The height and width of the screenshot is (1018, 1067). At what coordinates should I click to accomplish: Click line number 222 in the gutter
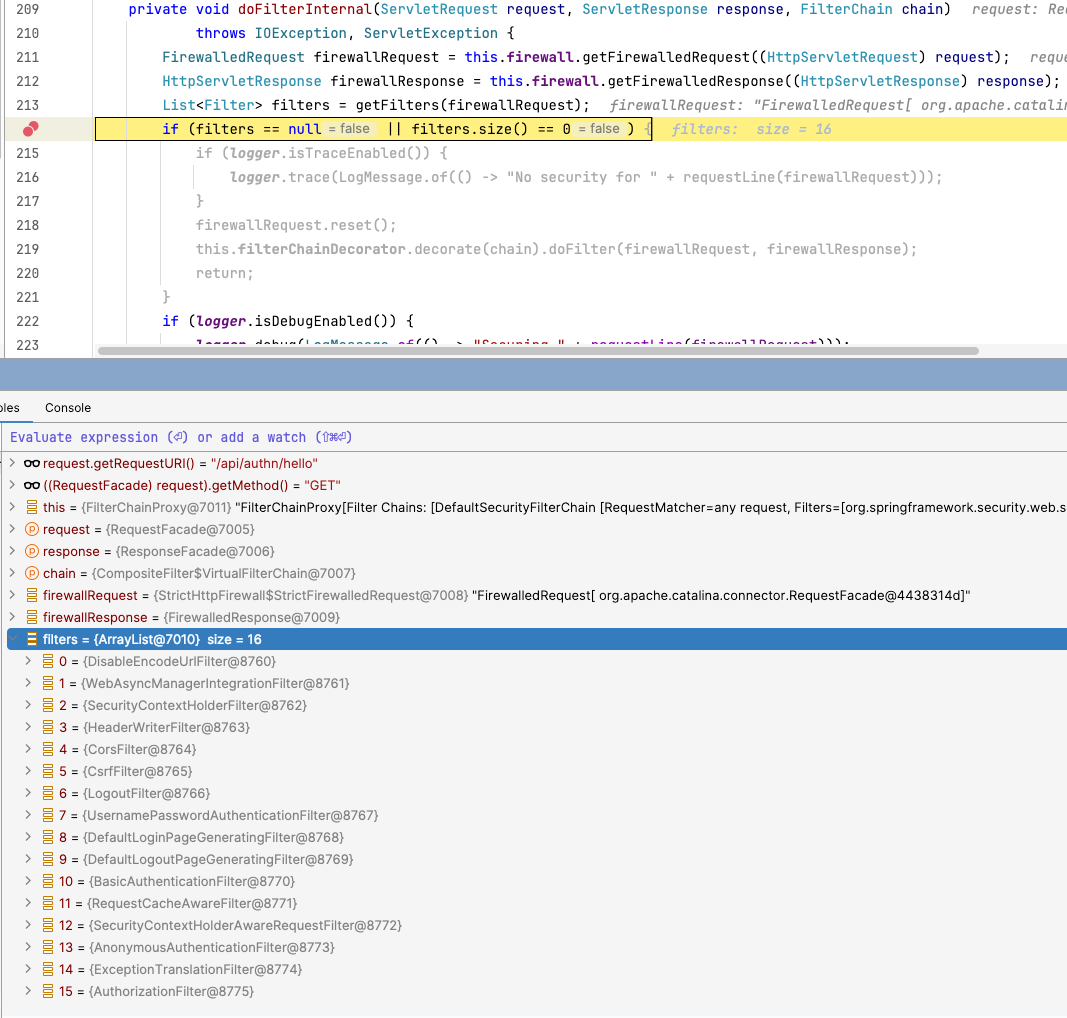coord(27,321)
